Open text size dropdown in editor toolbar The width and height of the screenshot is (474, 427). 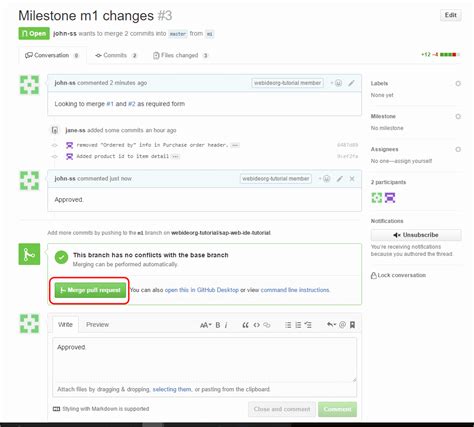(205, 325)
